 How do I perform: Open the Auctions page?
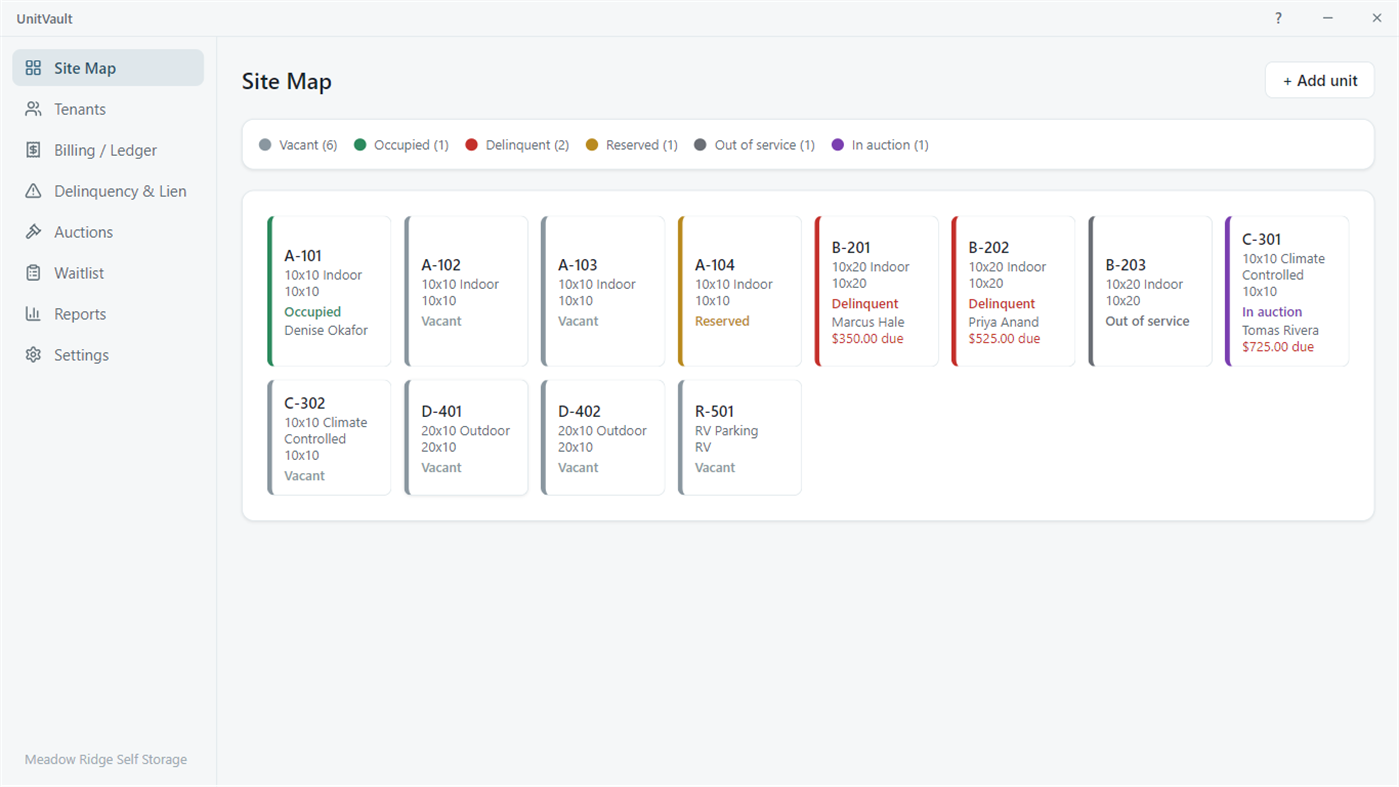click(108, 232)
